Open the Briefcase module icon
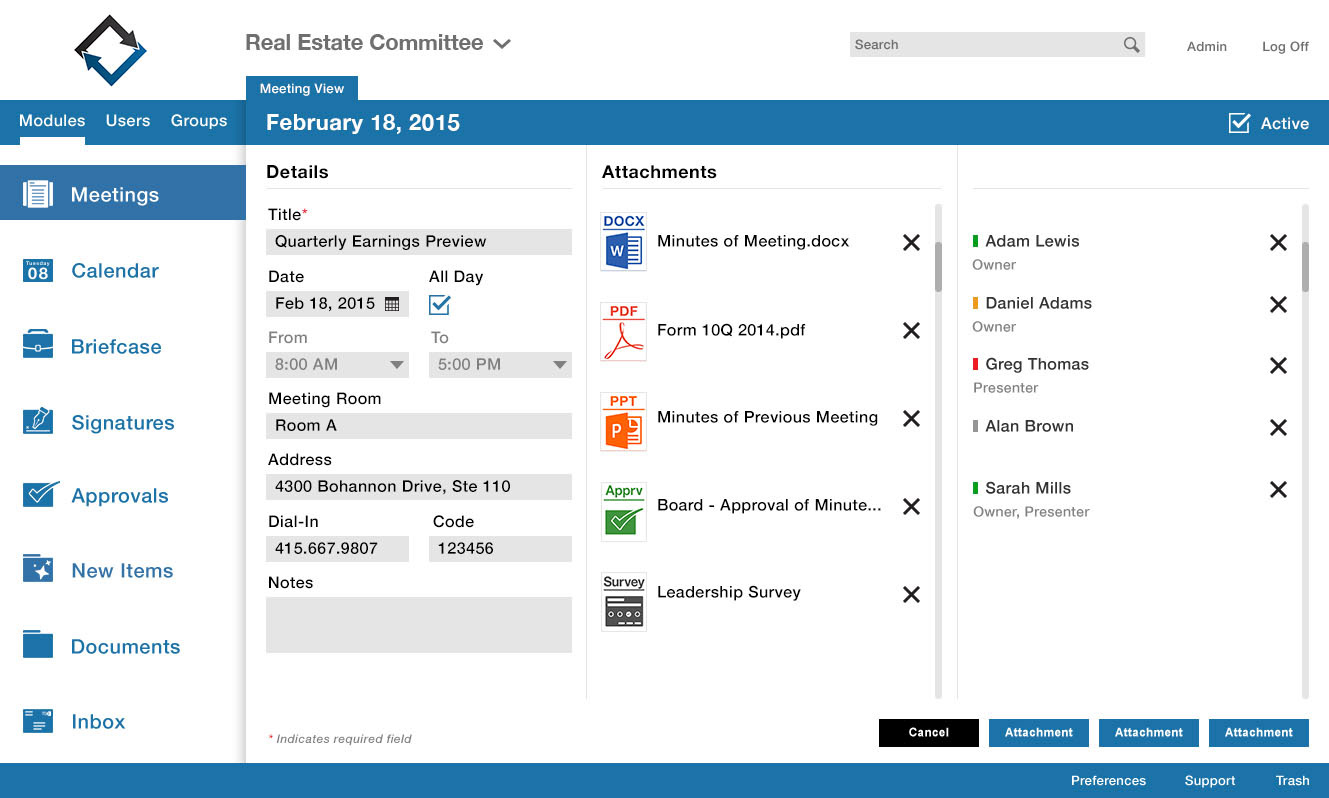This screenshot has width=1329, height=798. click(x=38, y=346)
